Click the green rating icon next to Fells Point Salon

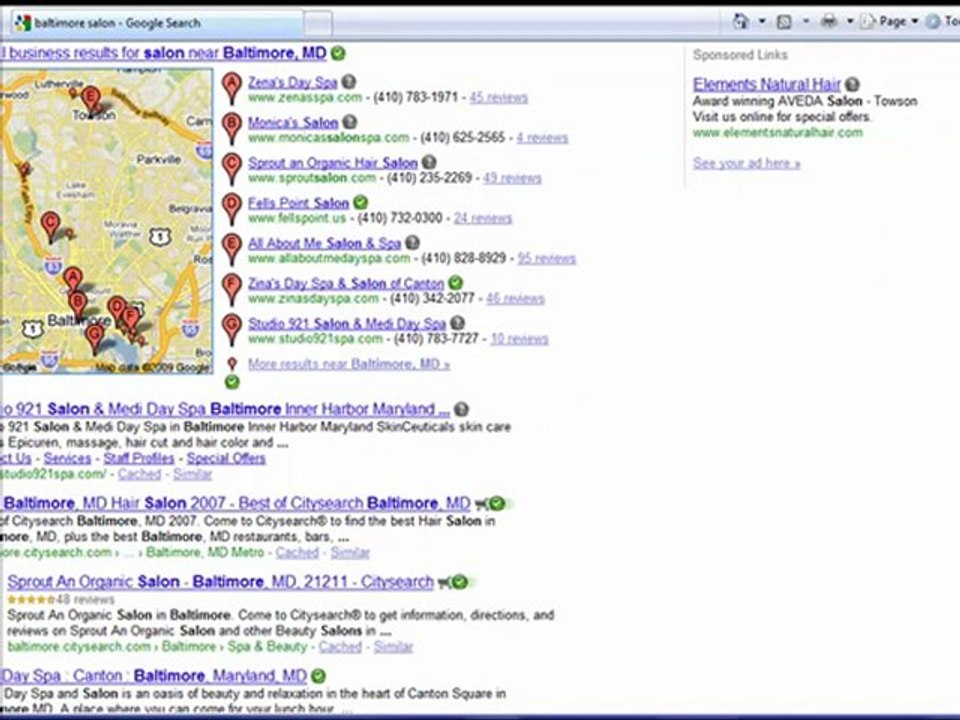[x=361, y=202]
